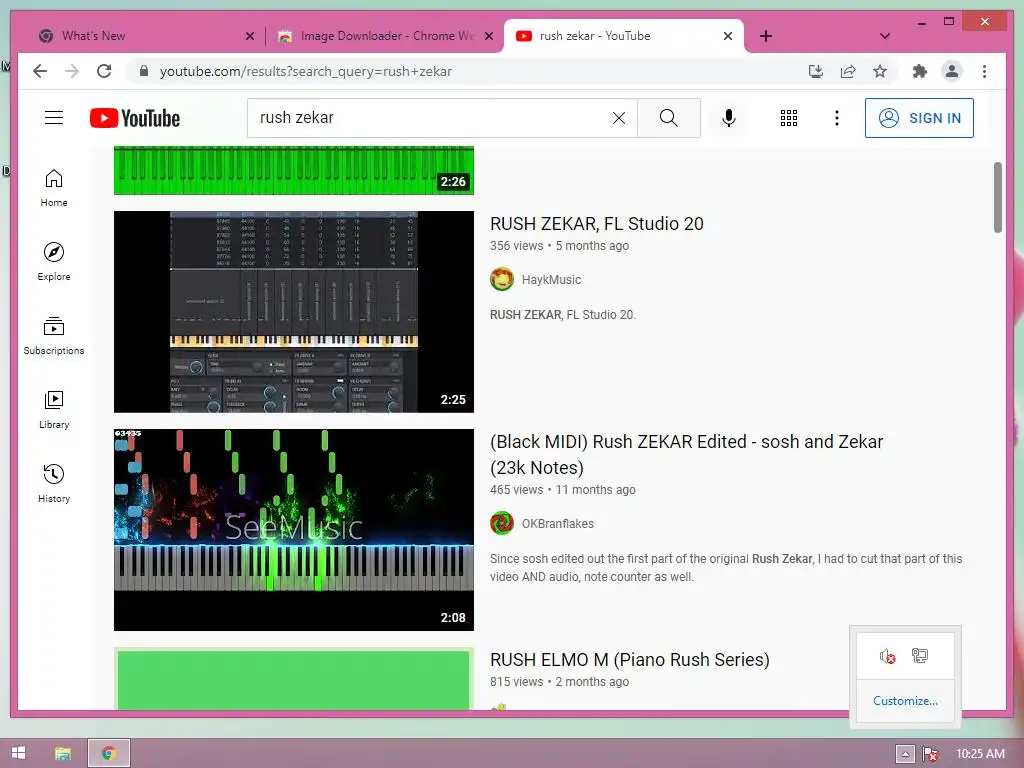This screenshot has height=768, width=1024.
Task: Open the YouTube apps grid icon
Action: tap(789, 118)
